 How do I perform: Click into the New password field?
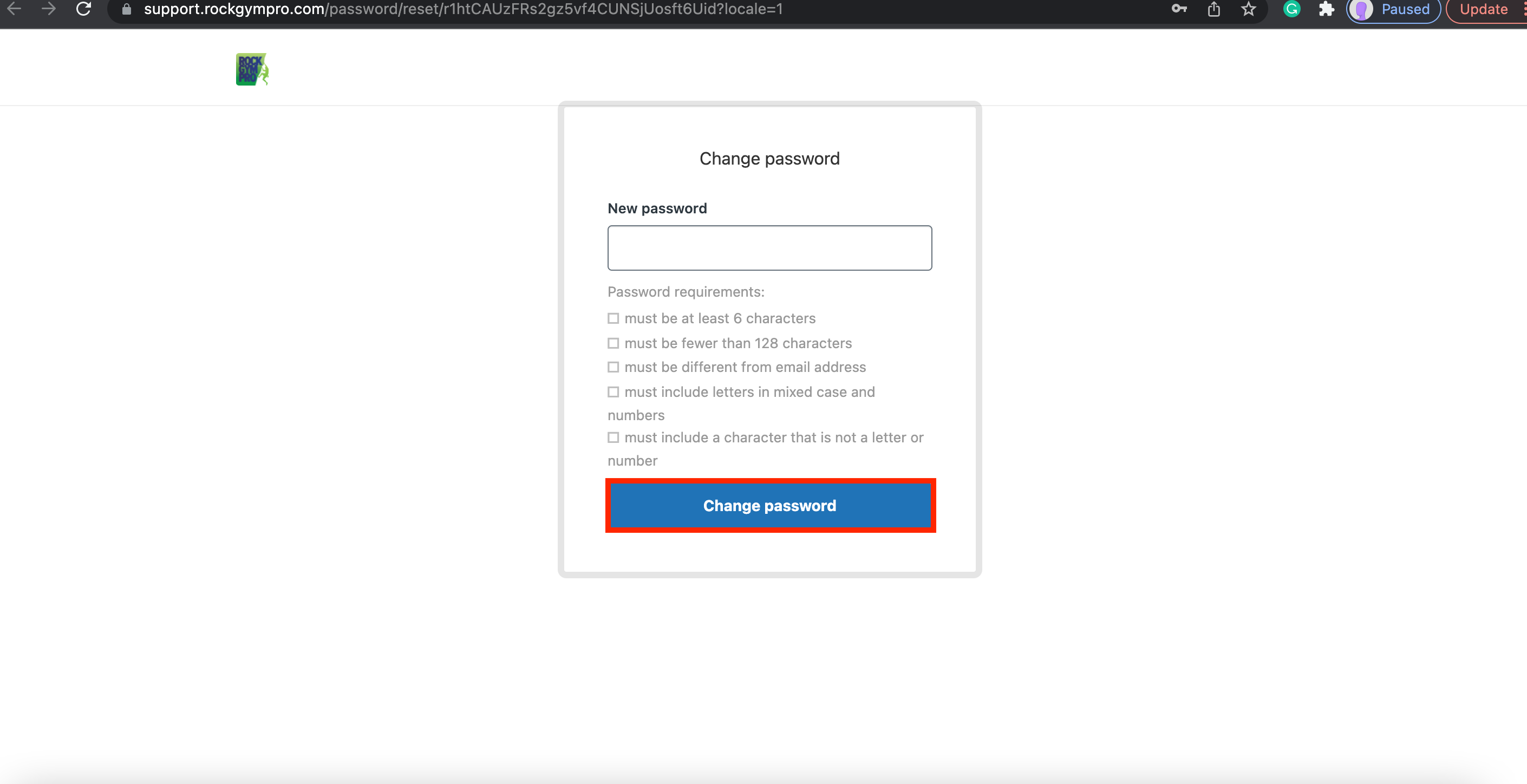pos(769,247)
